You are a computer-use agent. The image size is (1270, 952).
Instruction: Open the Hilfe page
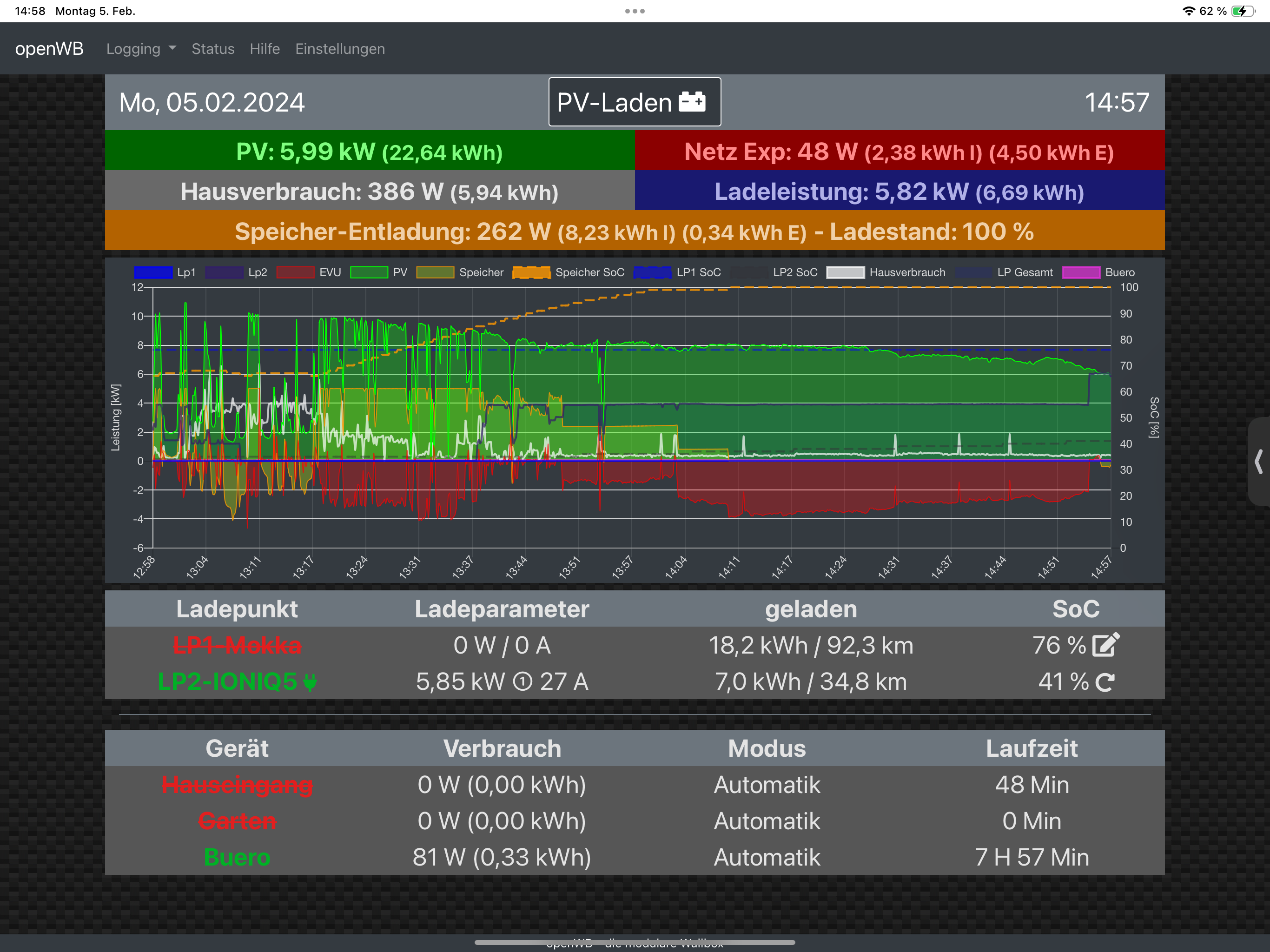[x=265, y=49]
